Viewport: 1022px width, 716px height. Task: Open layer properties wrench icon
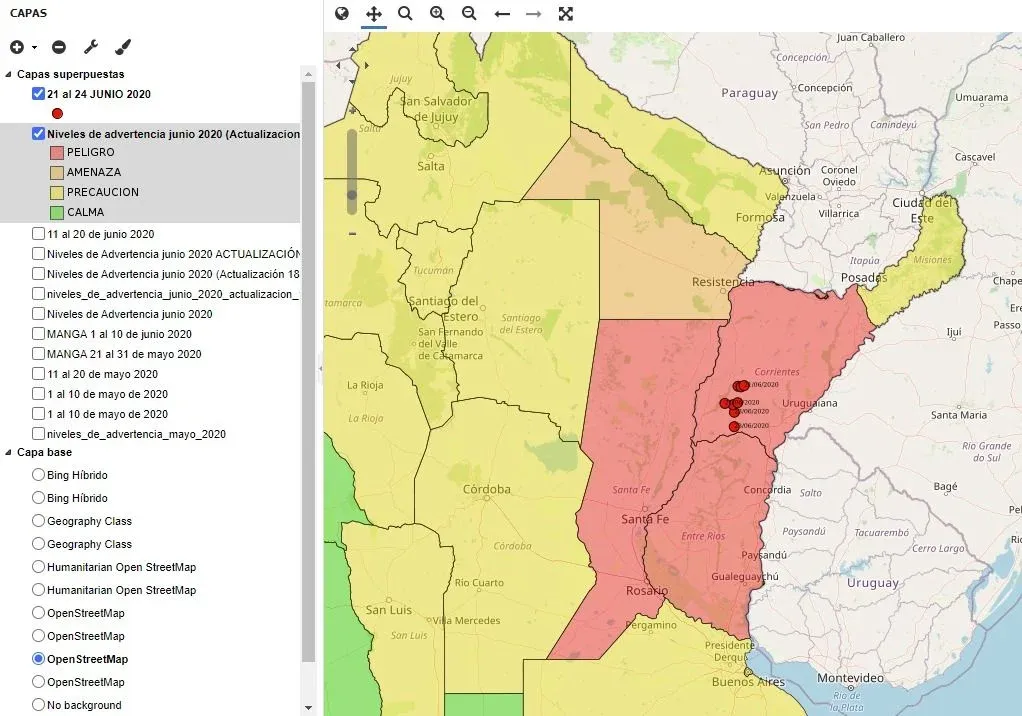90,47
